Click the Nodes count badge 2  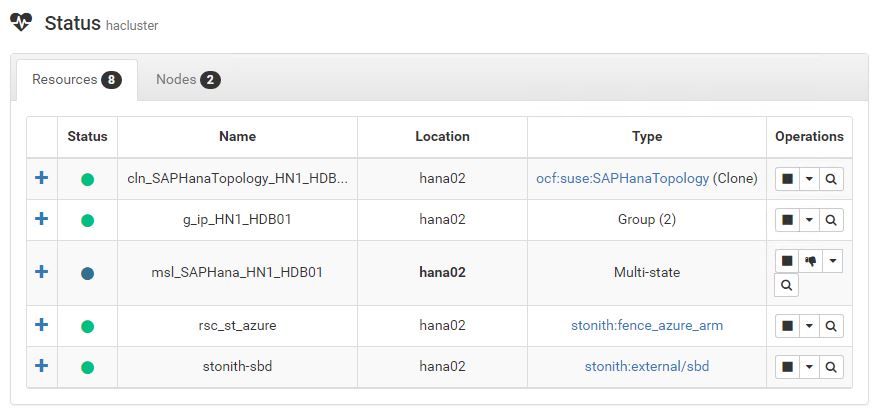tap(210, 81)
